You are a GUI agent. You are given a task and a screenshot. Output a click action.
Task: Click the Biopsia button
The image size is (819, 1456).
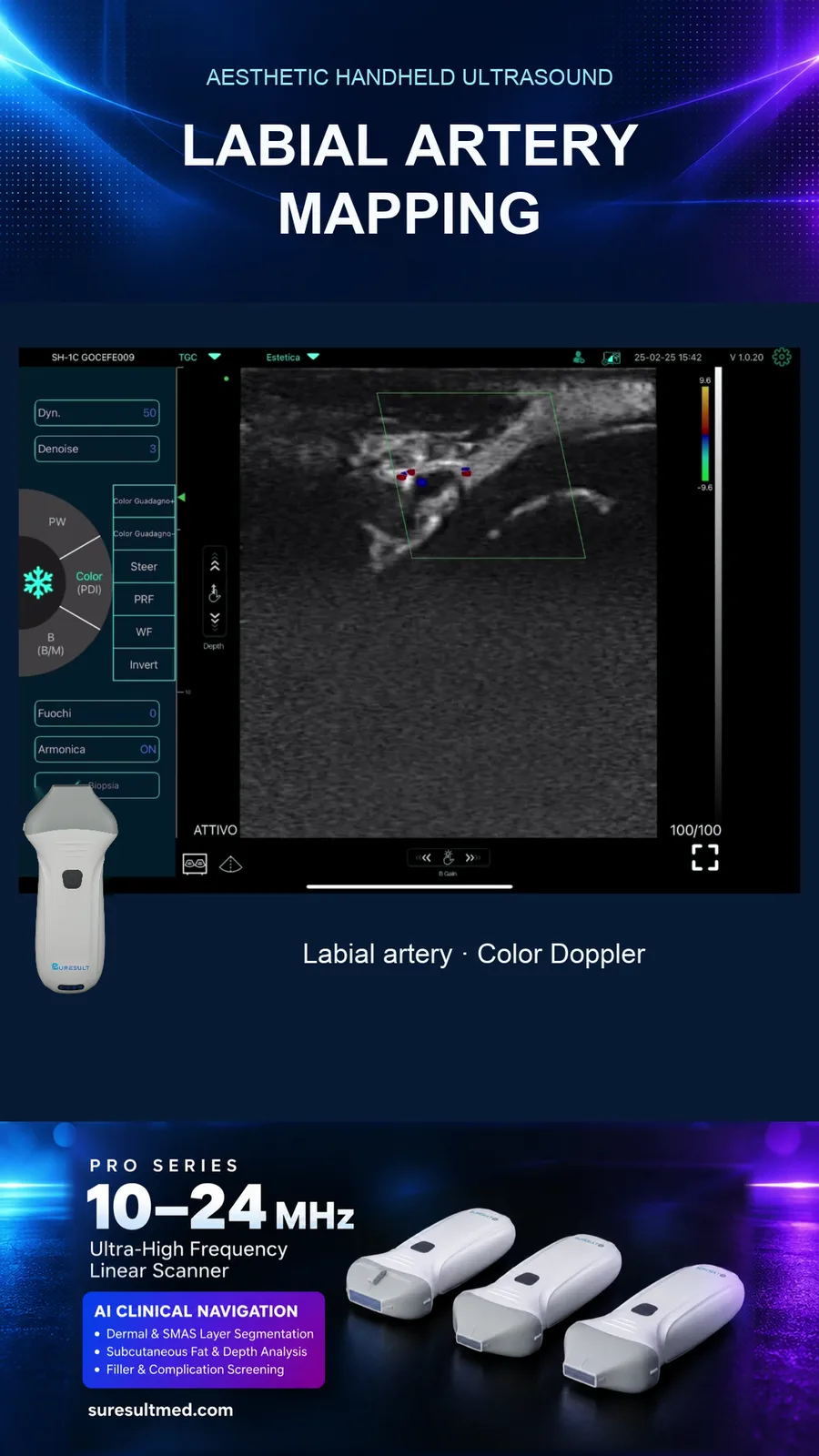[97, 784]
